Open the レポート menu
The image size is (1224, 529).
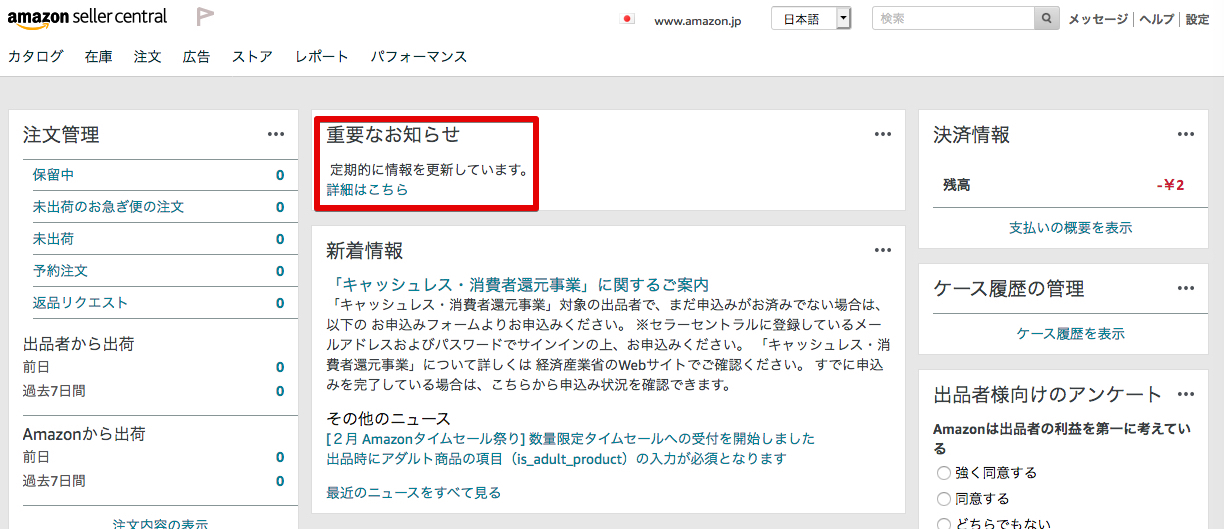pyautogui.click(x=321, y=57)
